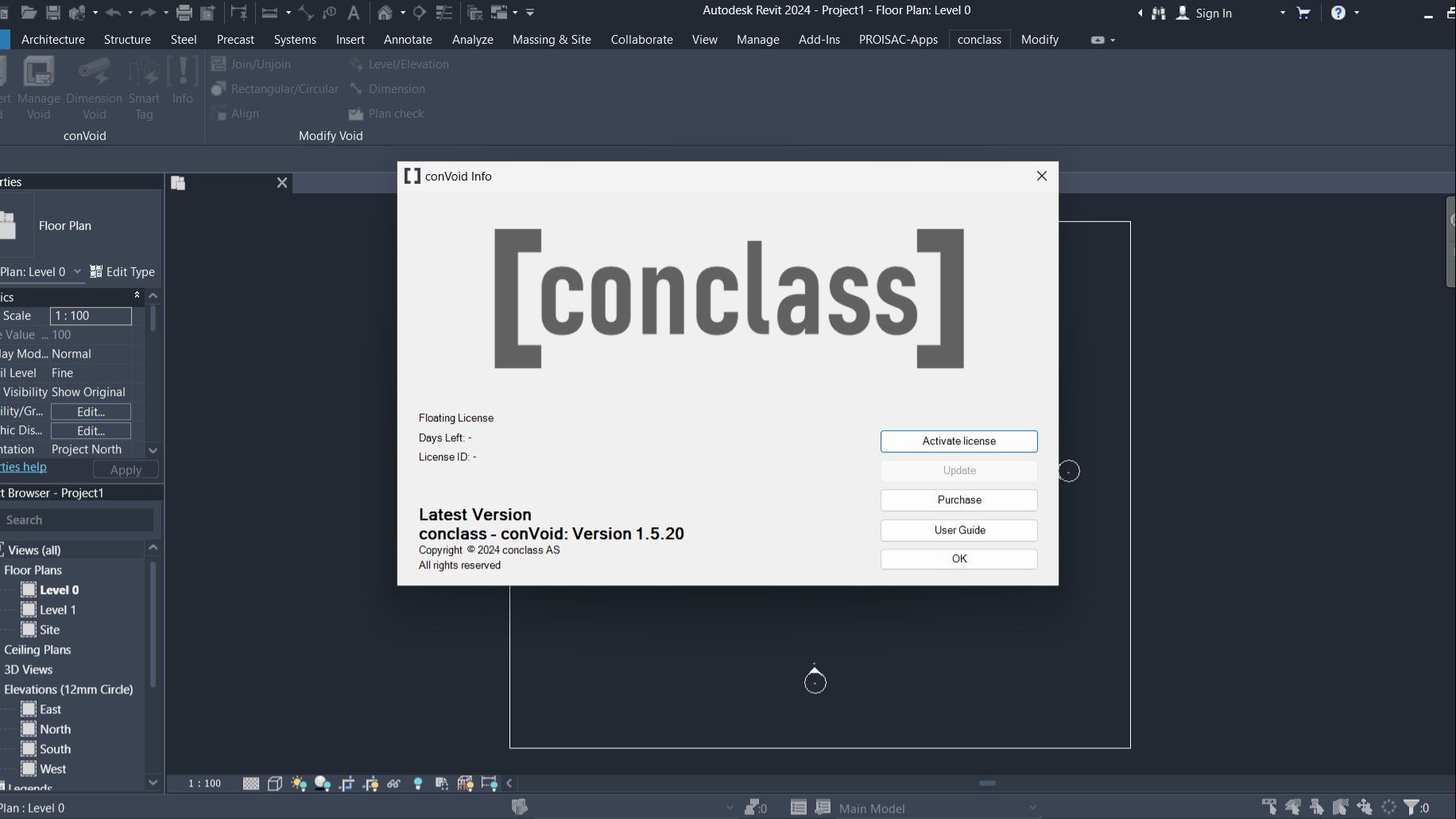Click the Tag by Category icon
This screenshot has height=819, width=1456.
(329, 13)
